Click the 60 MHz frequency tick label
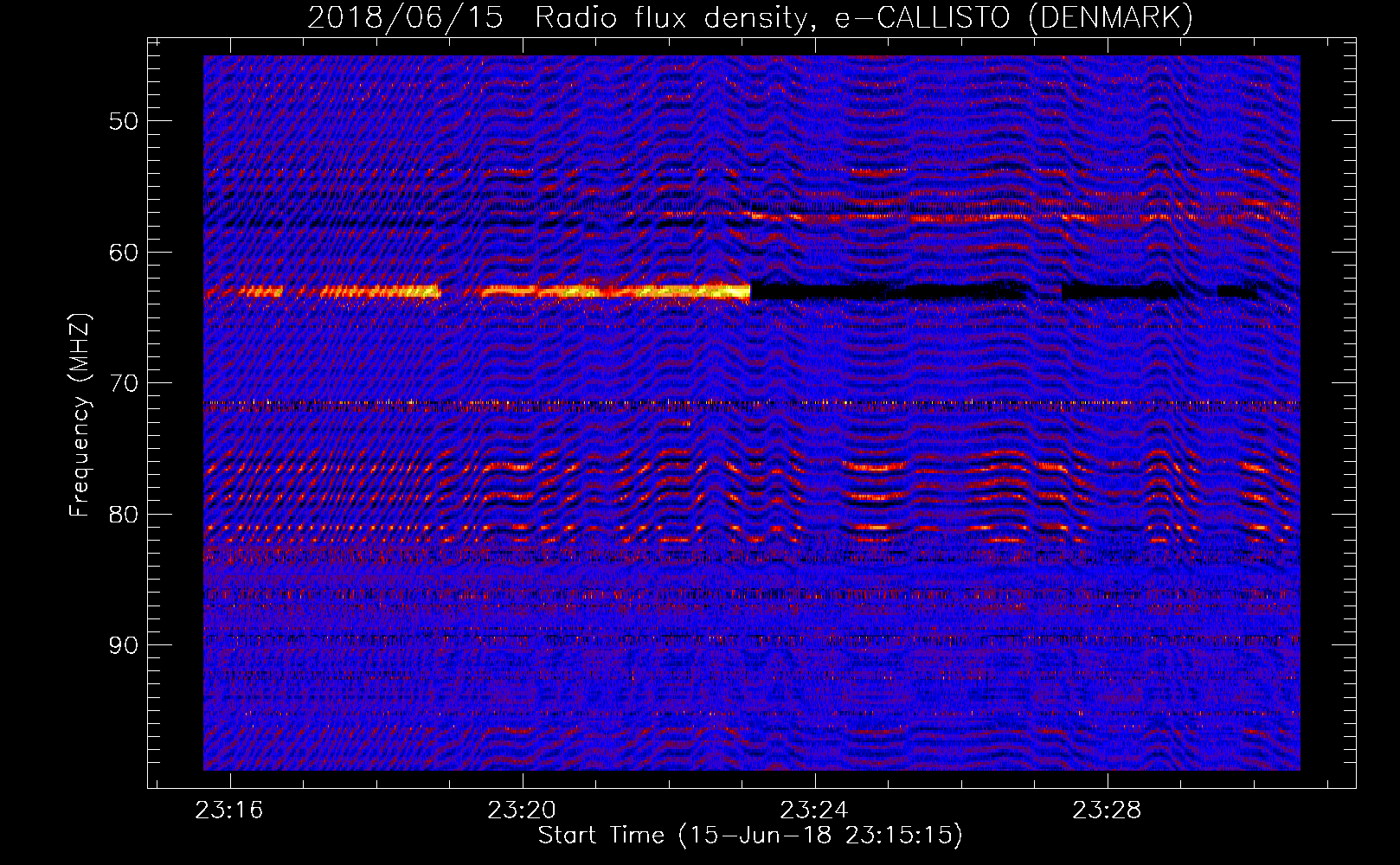The width and height of the screenshot is (1400, 865). point(124,253)
